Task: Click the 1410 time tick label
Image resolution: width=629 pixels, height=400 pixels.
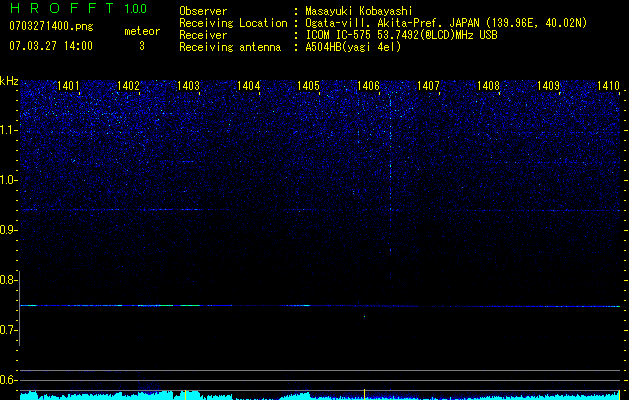Action: pyautogui.click(x=608, y=86)
